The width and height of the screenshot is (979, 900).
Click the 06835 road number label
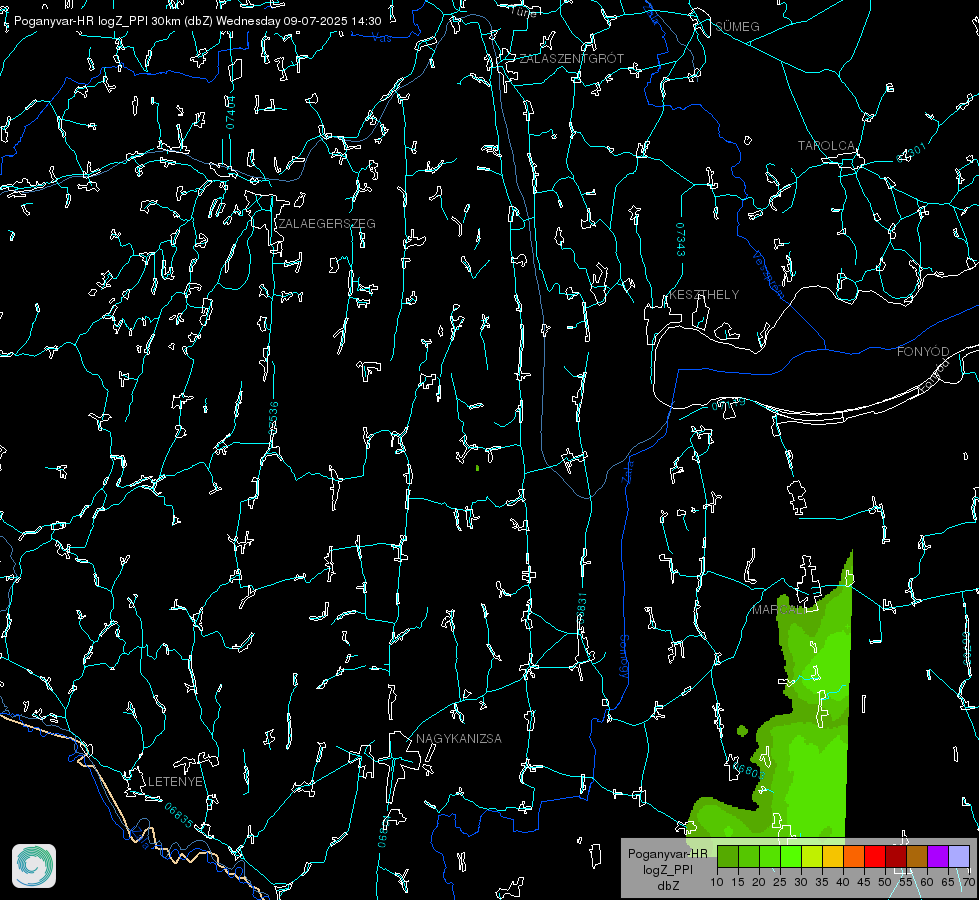coord(179,816)
